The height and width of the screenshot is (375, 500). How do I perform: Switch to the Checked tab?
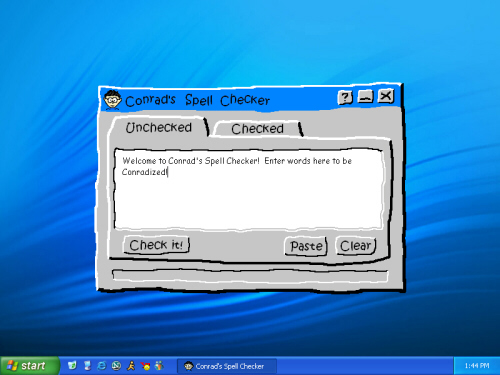pos(257,129)
